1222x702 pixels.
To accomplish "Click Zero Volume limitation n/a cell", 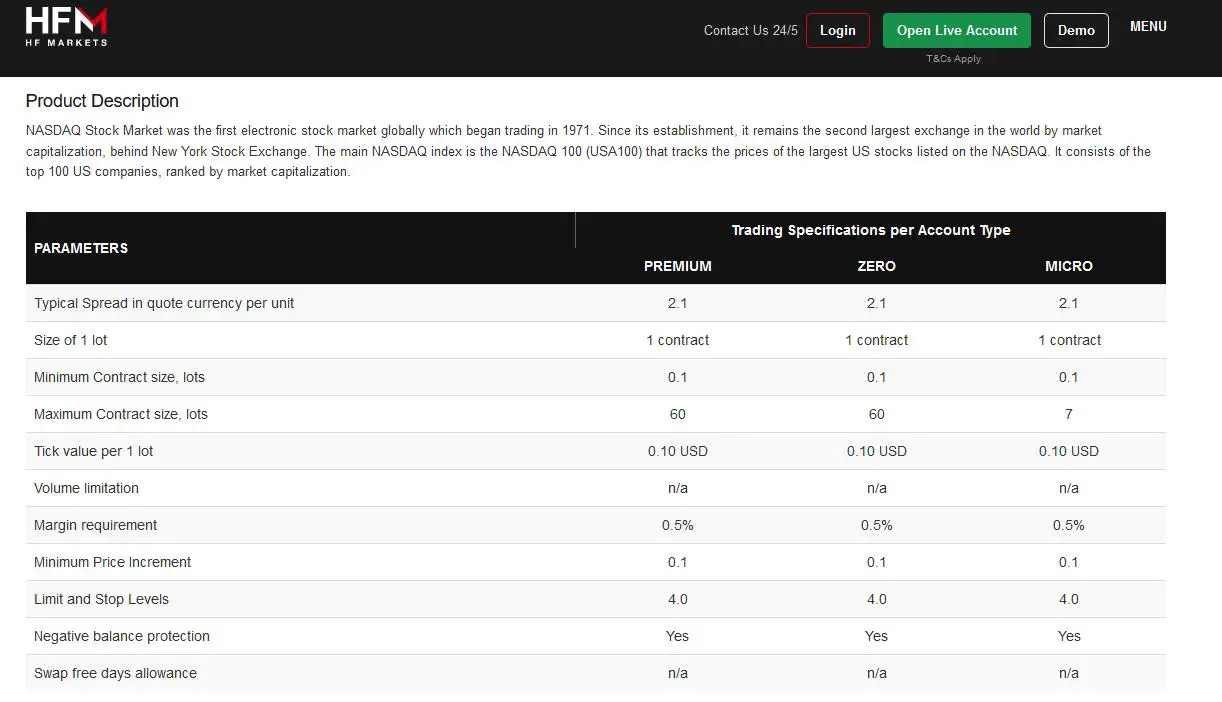I will pyautogui.click(x=877, y=488).
